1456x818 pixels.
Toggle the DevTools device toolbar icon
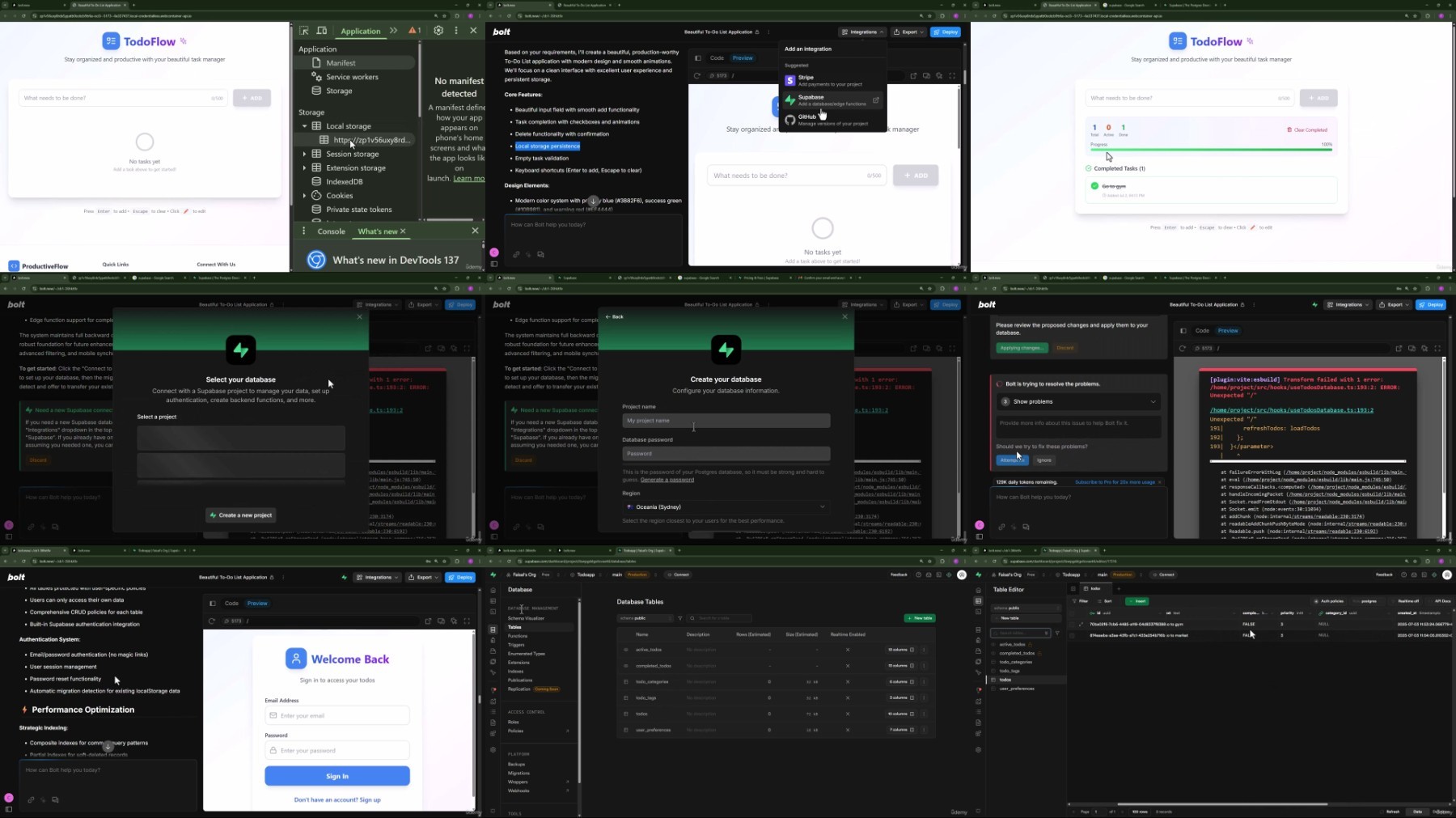click(x=322, y=31)
